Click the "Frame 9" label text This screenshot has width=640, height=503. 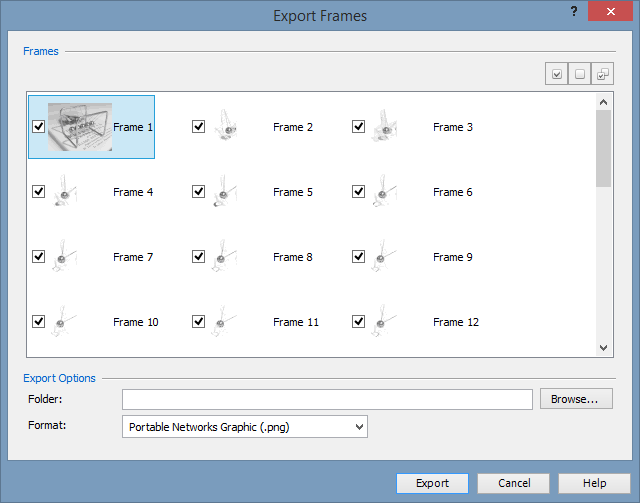453,257
